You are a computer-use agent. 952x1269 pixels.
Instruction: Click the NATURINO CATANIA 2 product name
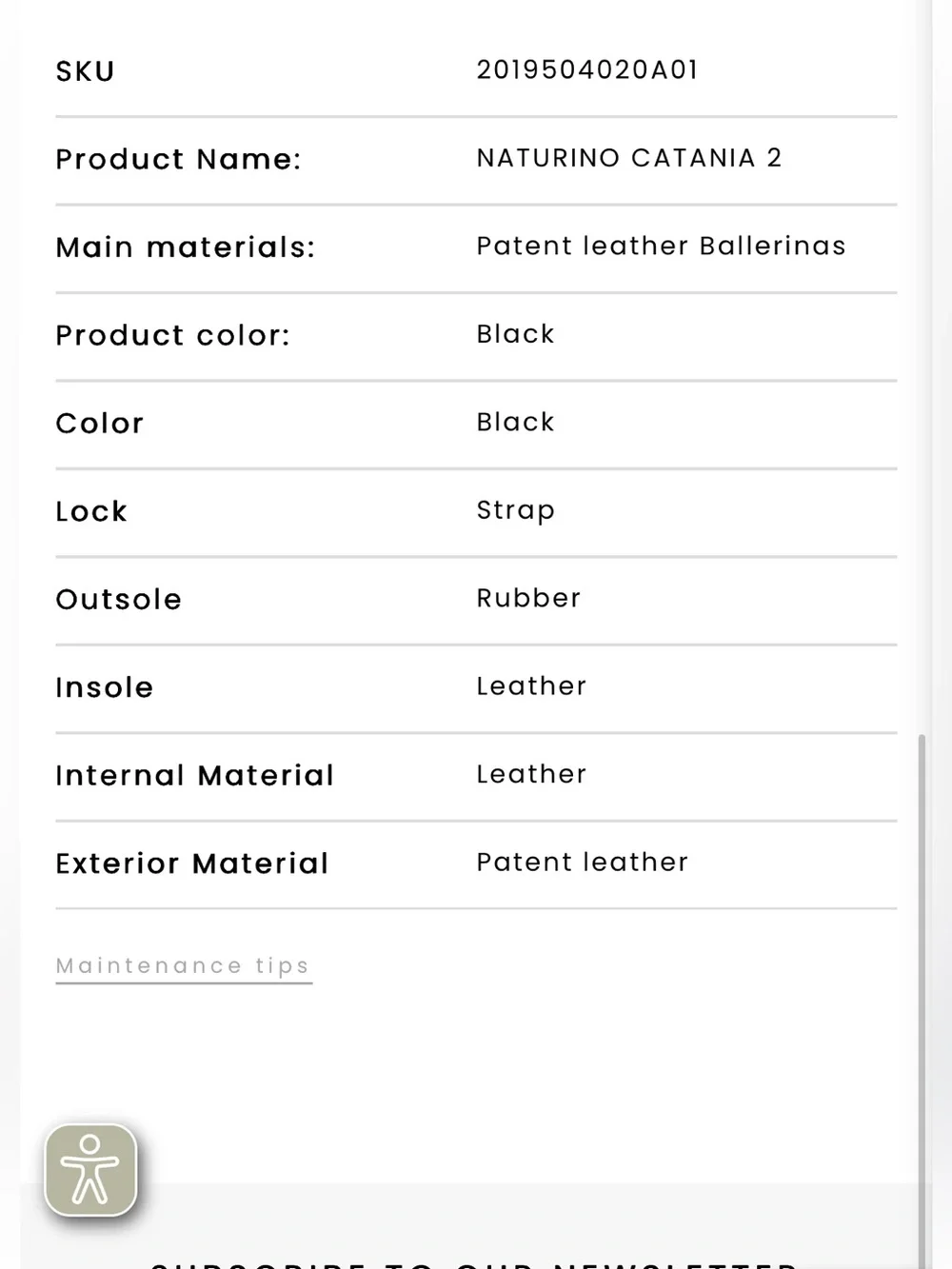pos(629,158)
